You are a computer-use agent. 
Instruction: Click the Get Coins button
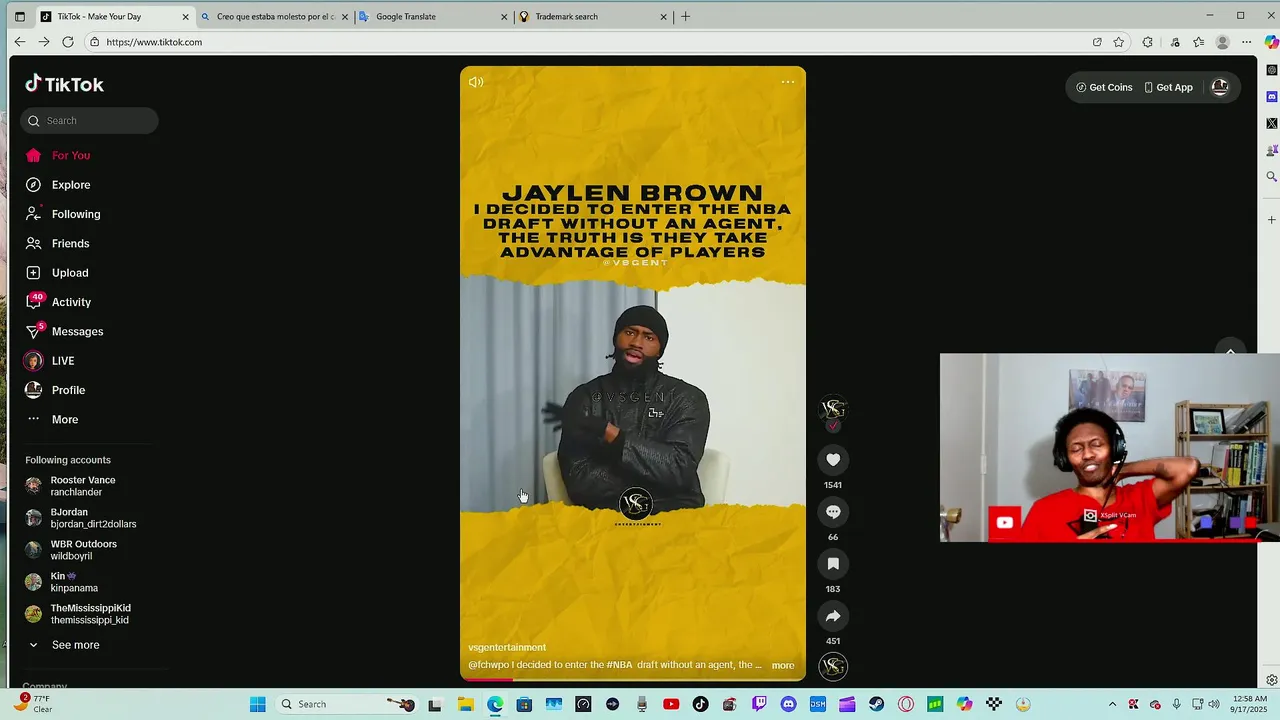[1104, 87]
